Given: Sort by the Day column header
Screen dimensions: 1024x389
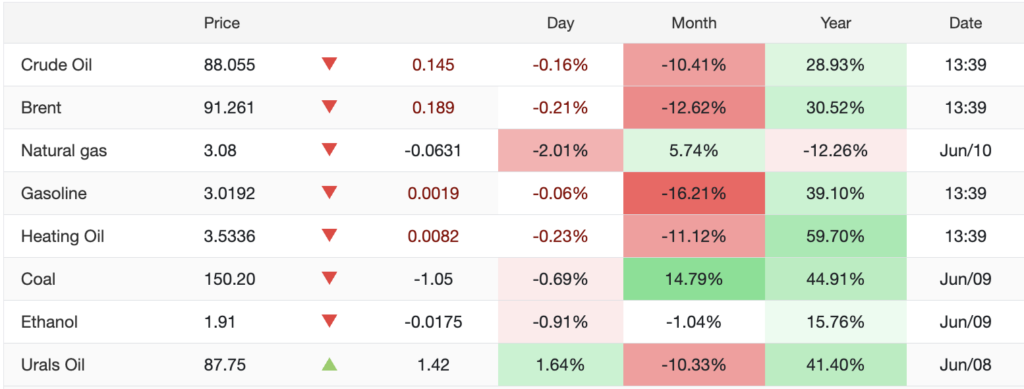Looking at the screenshot, I should [560, 23].
